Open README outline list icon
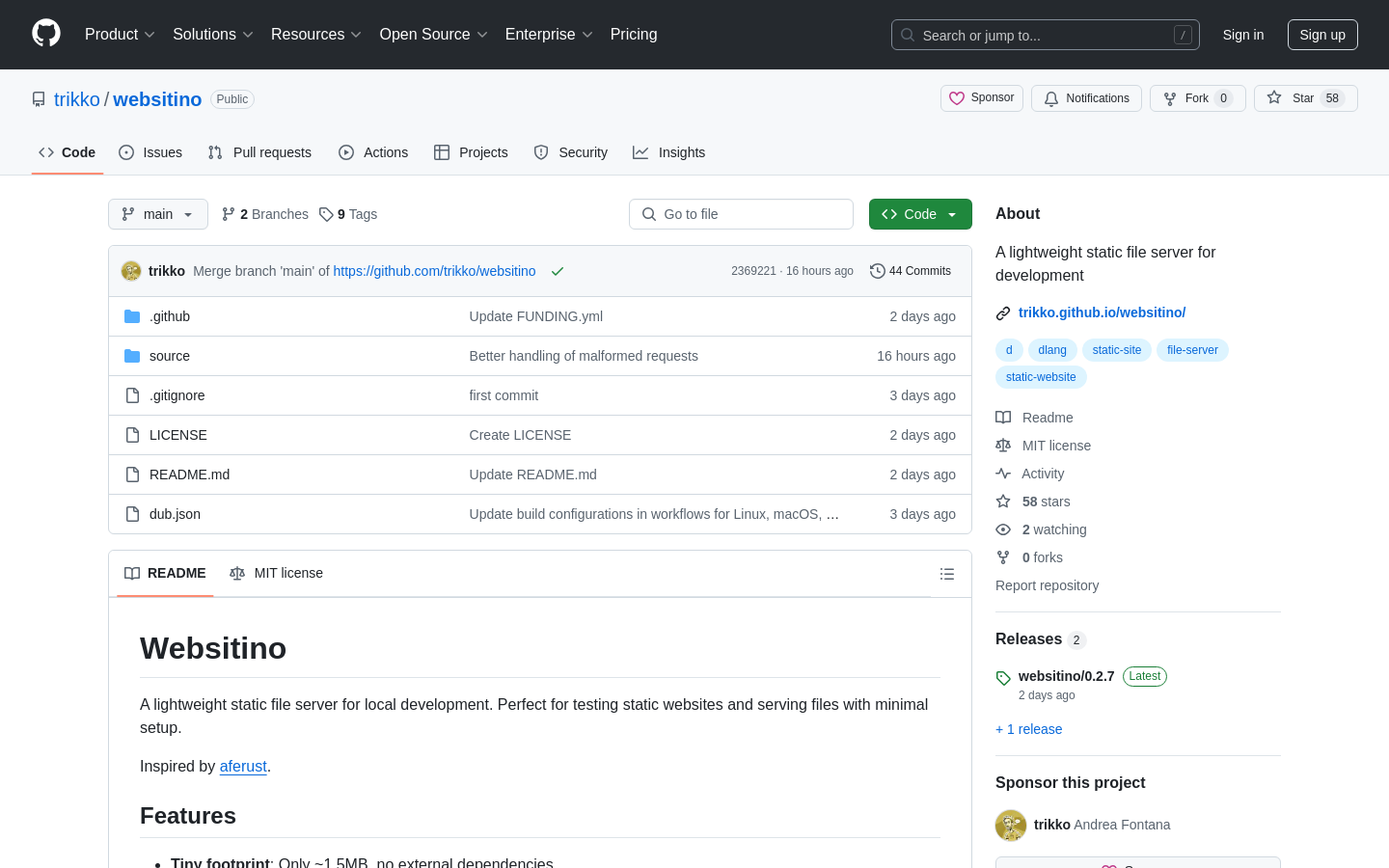Viewport: 1389px width, 868px height. (947, 574)
